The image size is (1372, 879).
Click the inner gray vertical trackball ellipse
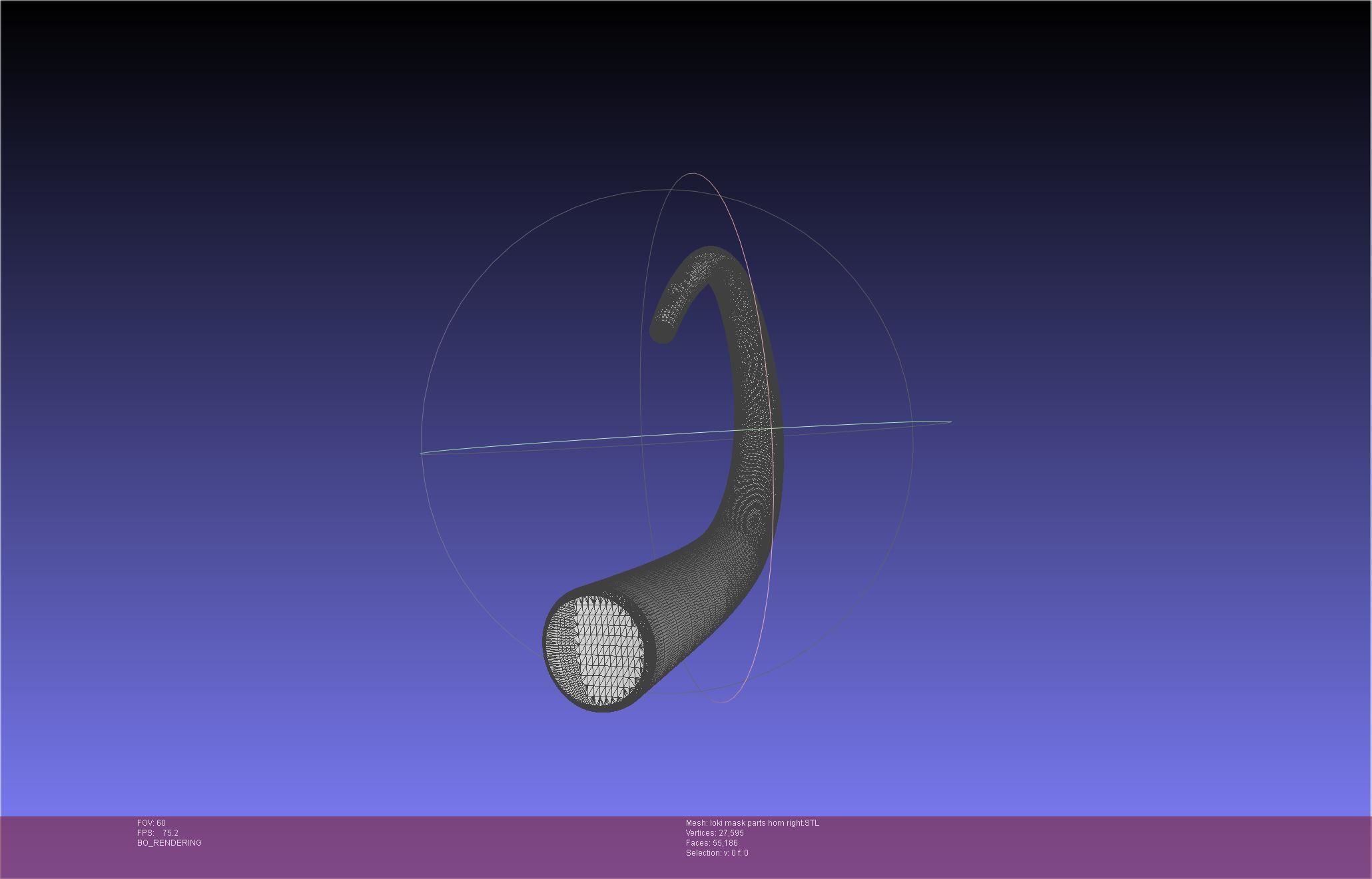point(642,400)
